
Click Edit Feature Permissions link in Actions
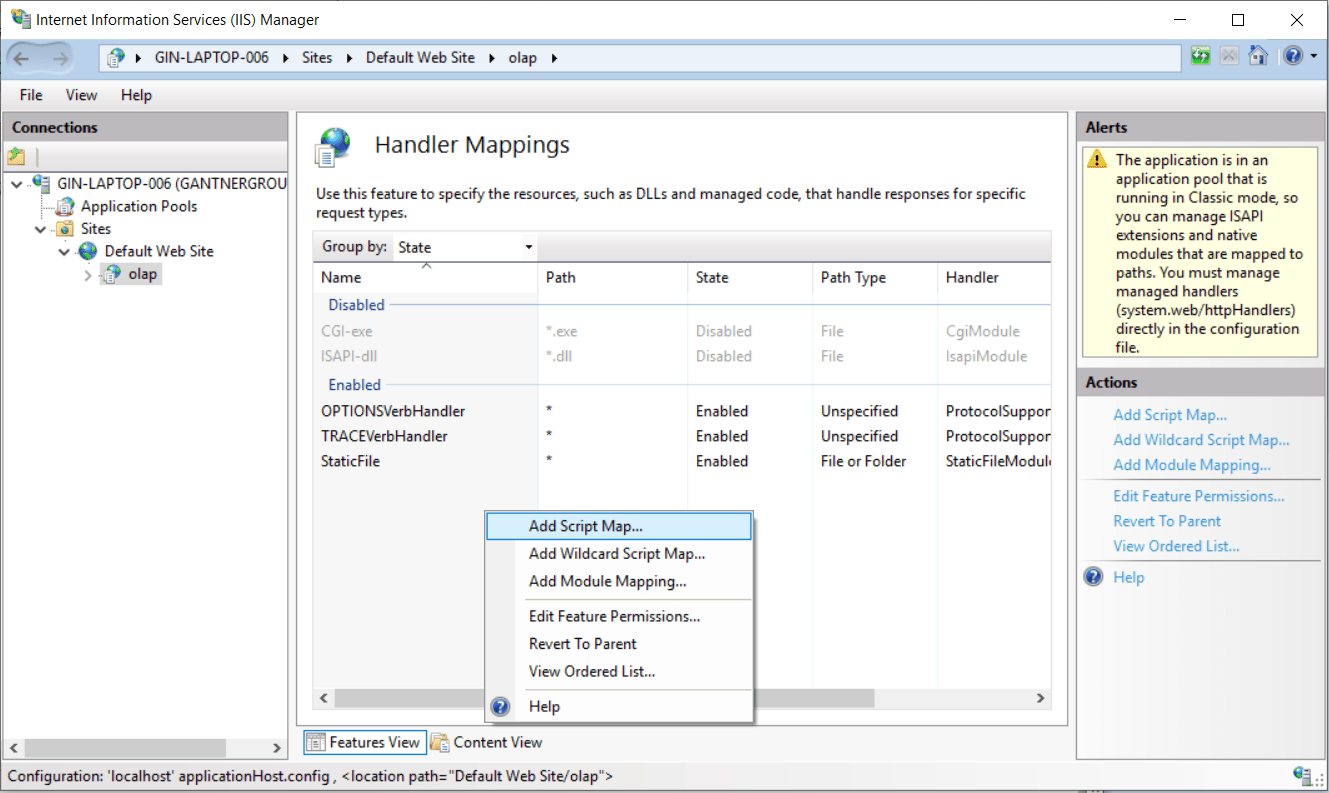click(1199, 496)
